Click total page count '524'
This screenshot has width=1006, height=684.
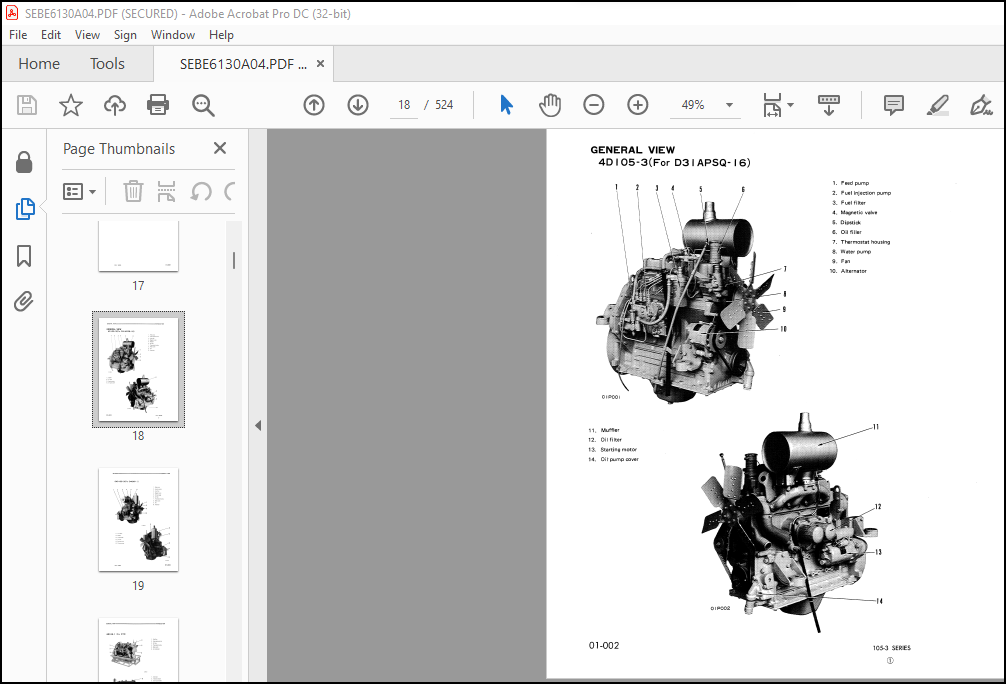pyautogui.click(x=444, y=105)
